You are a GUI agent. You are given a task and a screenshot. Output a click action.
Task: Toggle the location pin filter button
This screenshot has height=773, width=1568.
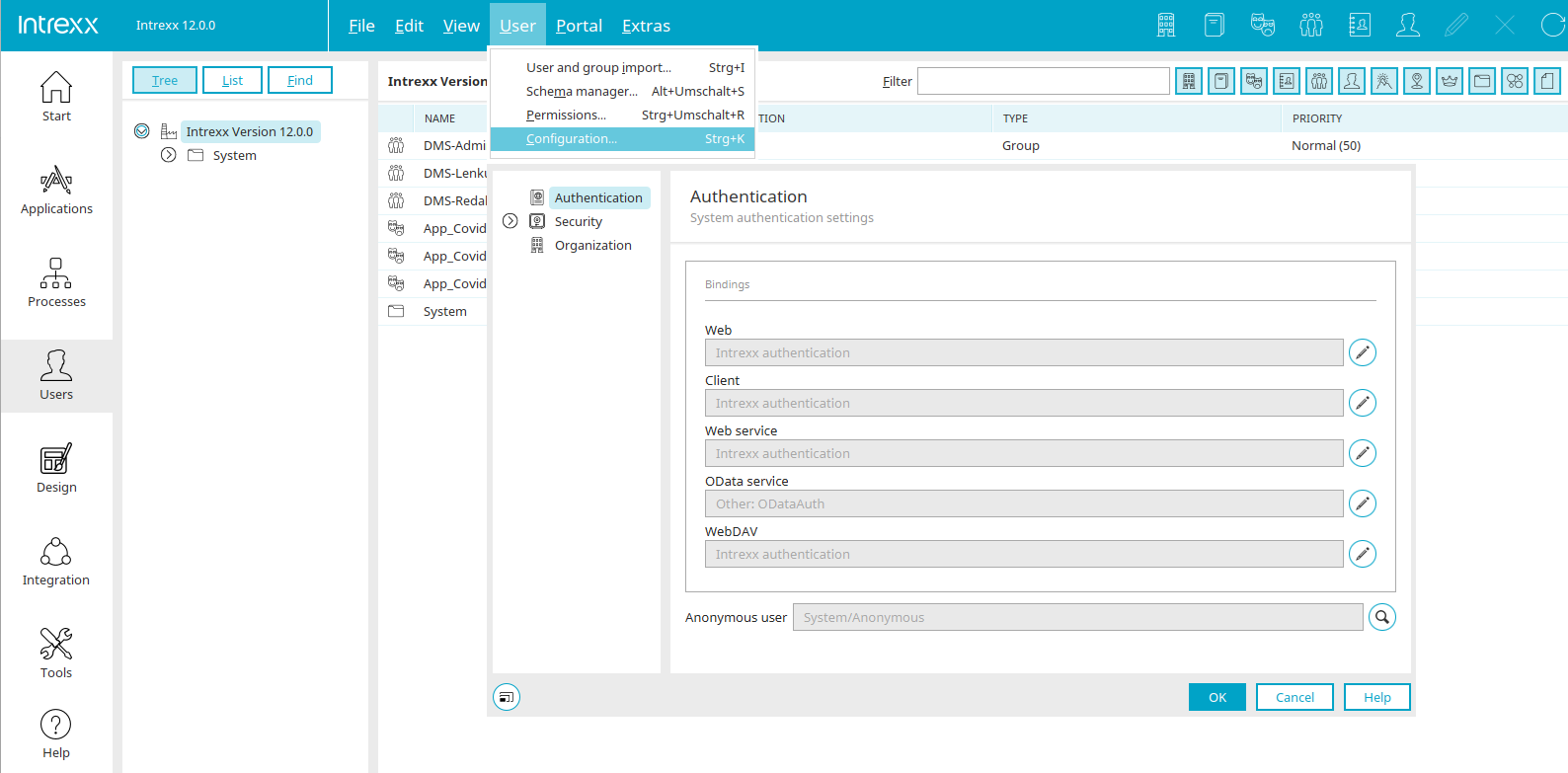1417,81
